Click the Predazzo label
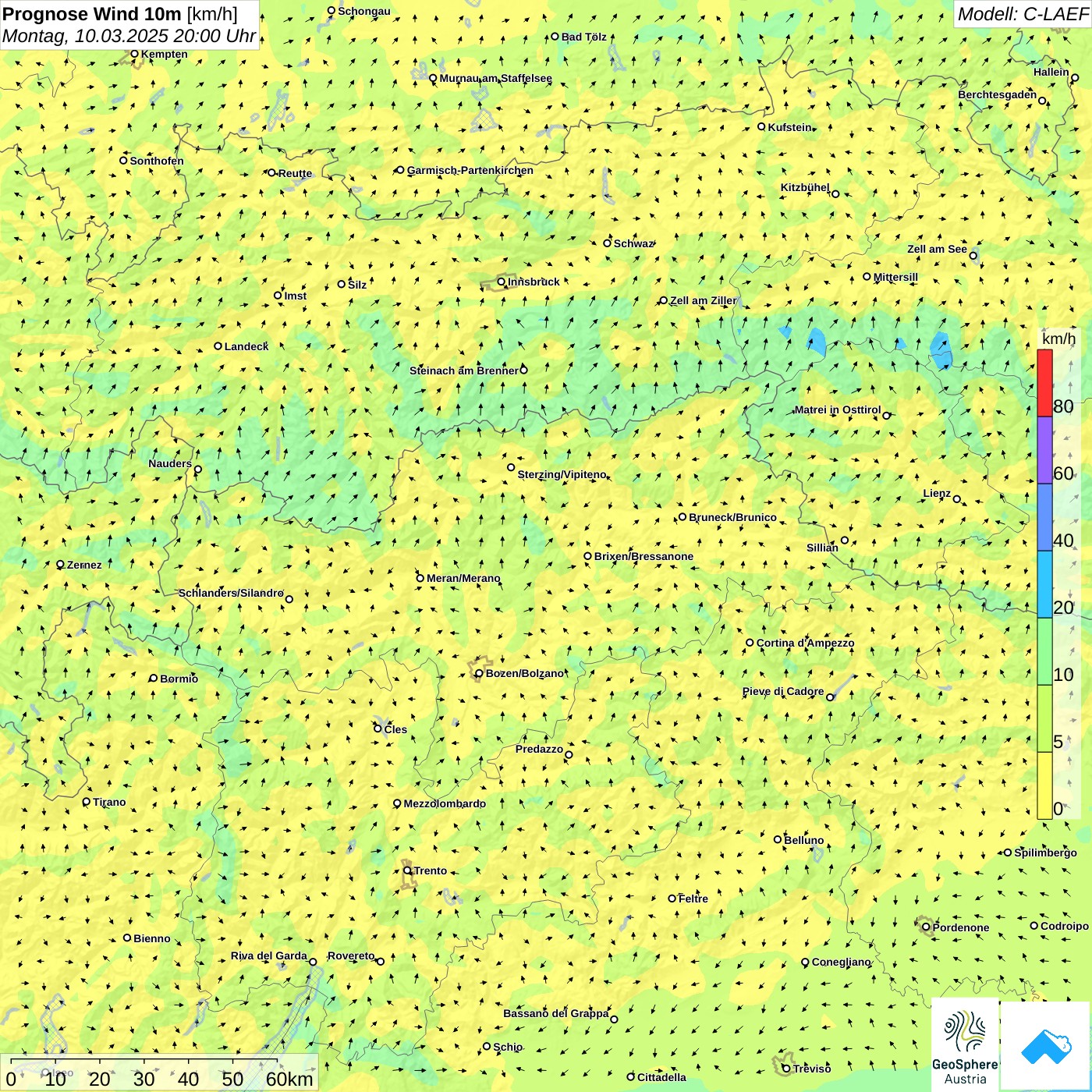This screenshot has height=1092, width=1092. click(x=539, y=749)
